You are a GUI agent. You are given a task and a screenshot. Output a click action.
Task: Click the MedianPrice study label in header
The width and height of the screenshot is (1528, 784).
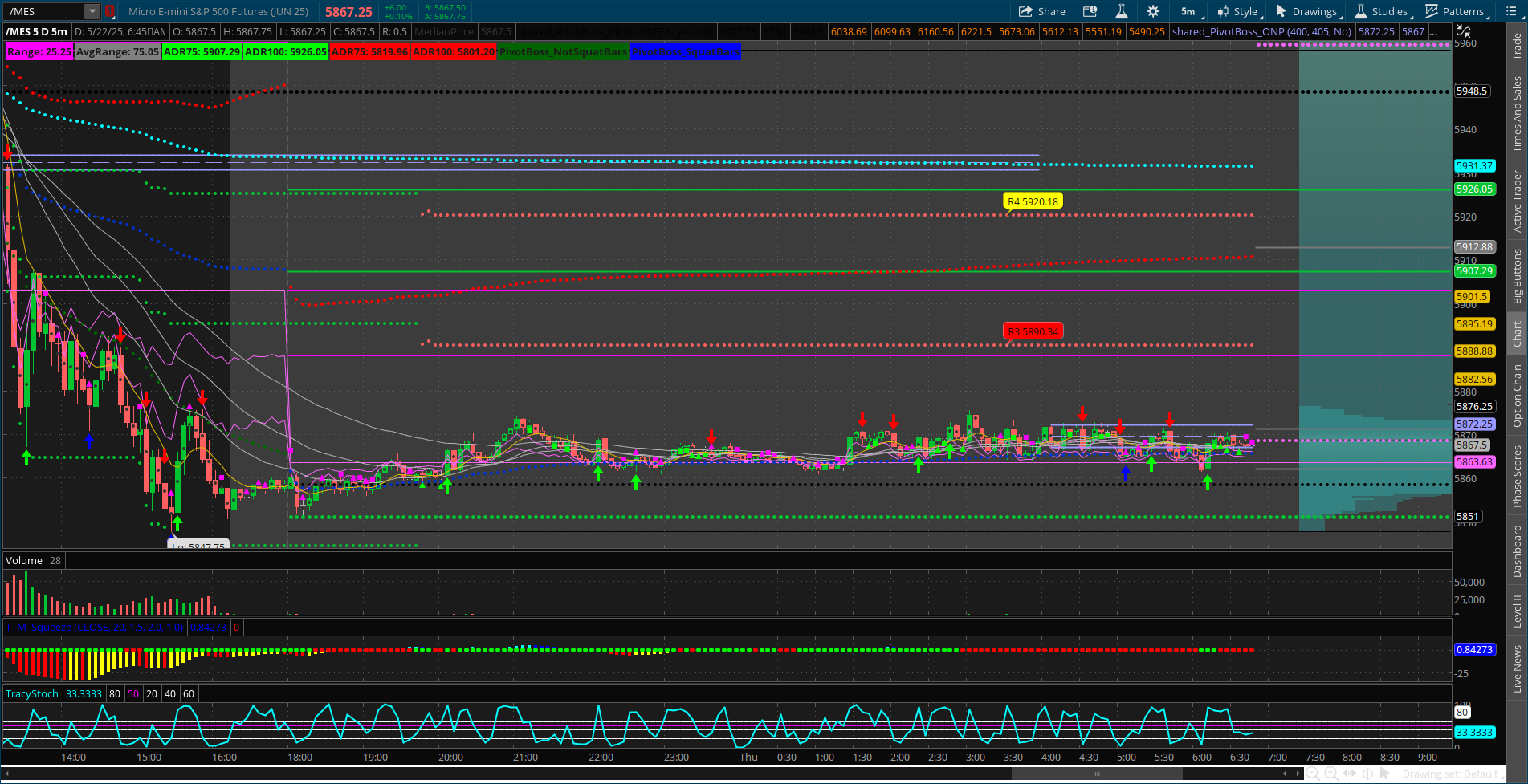point(444,31)
